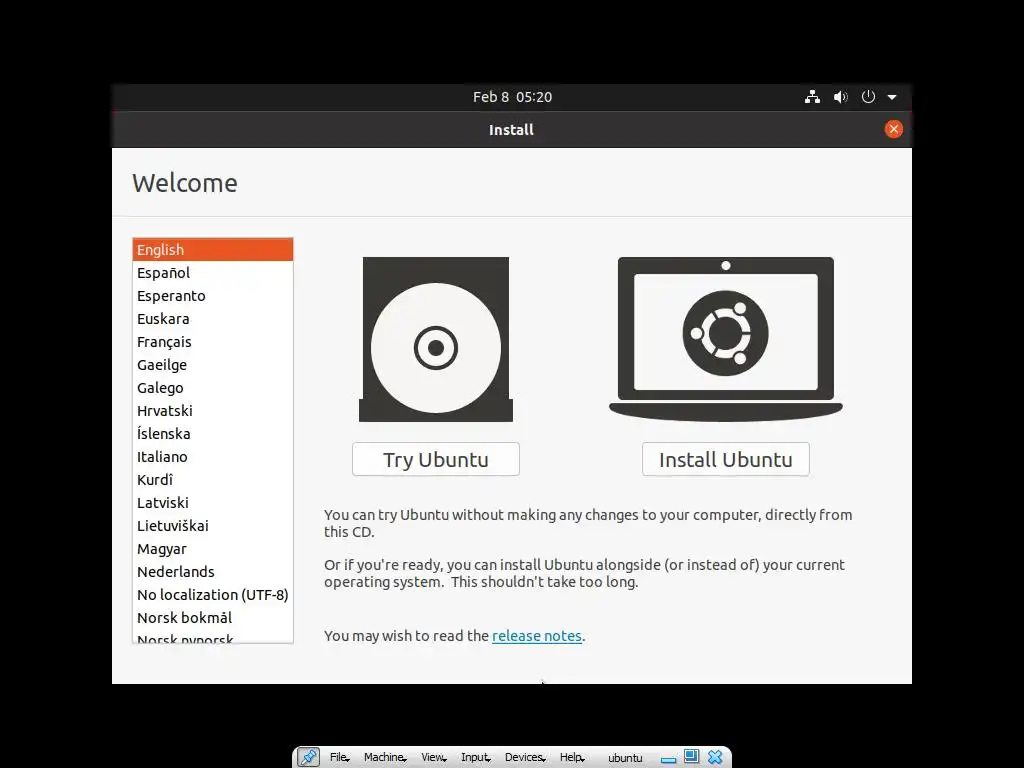Exit fullscreen via mini toolbar restore icon
Viewport: 1024px width, 768px height.
[692, 756]
